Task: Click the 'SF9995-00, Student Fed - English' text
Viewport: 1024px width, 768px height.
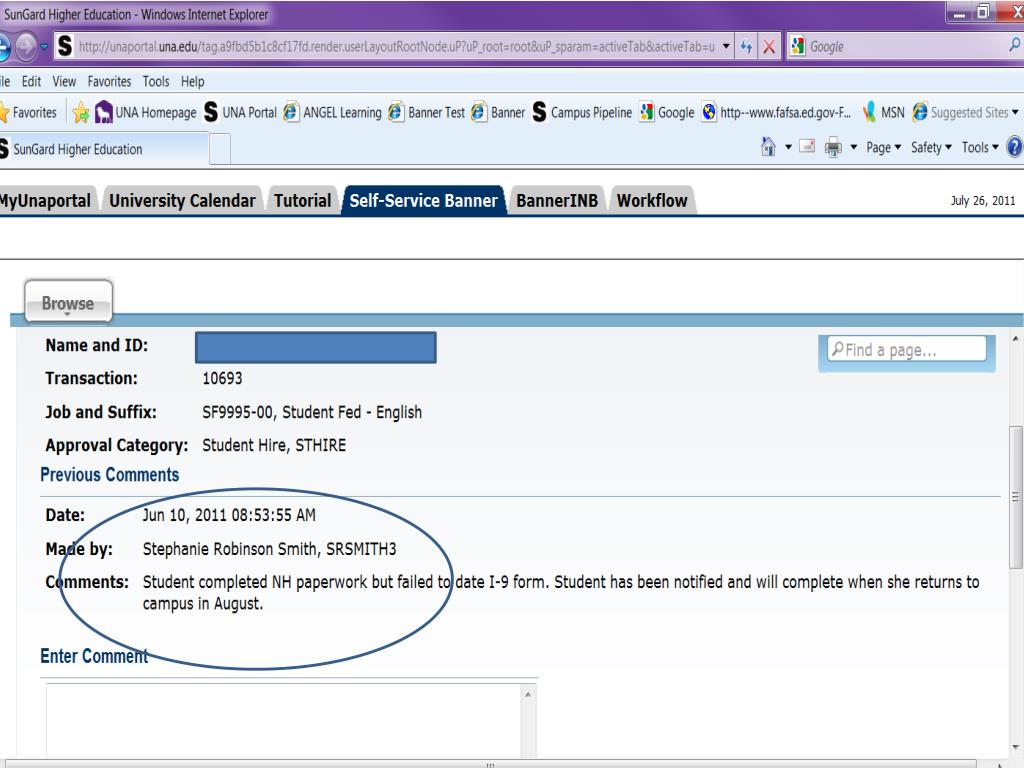Action: coord(312,412)
